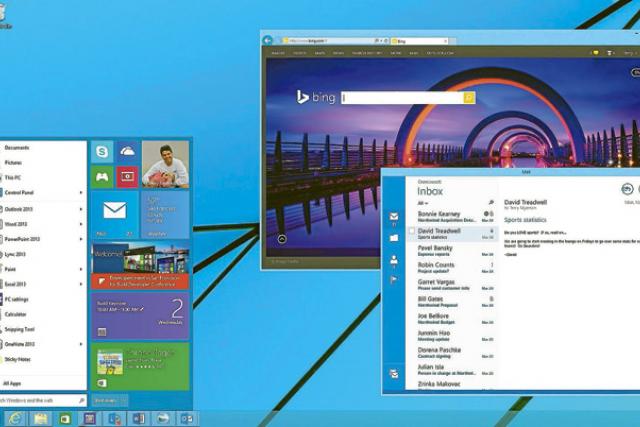Click the circular chevron on Bing image corner
The width and height of the screenshot is (640, 427).
[x=282, y=239]
